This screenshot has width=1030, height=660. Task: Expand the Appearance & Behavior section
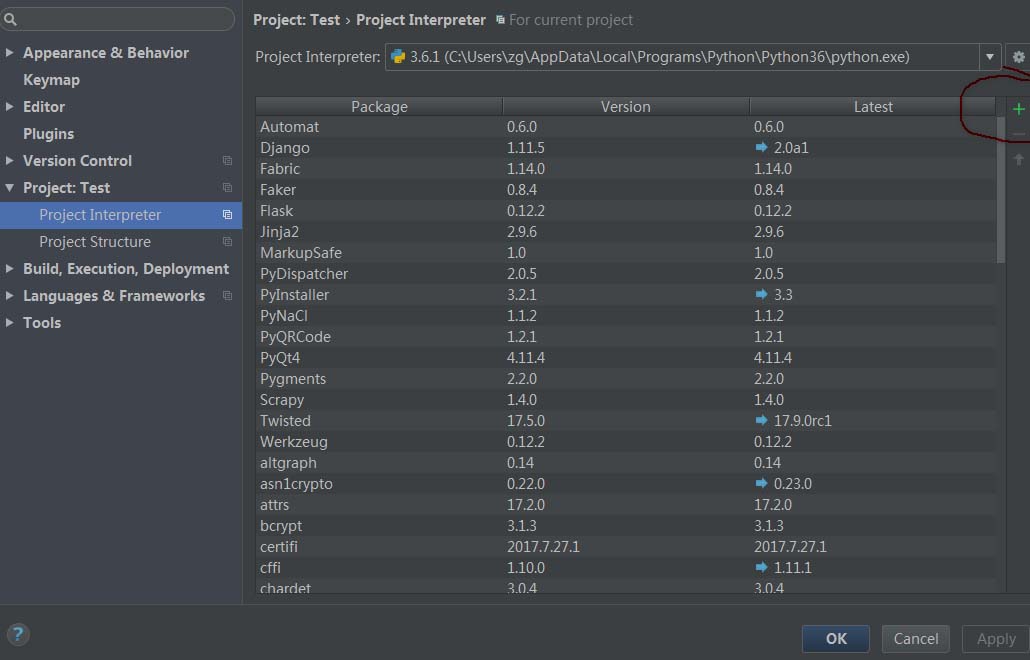tap(9, 53)
